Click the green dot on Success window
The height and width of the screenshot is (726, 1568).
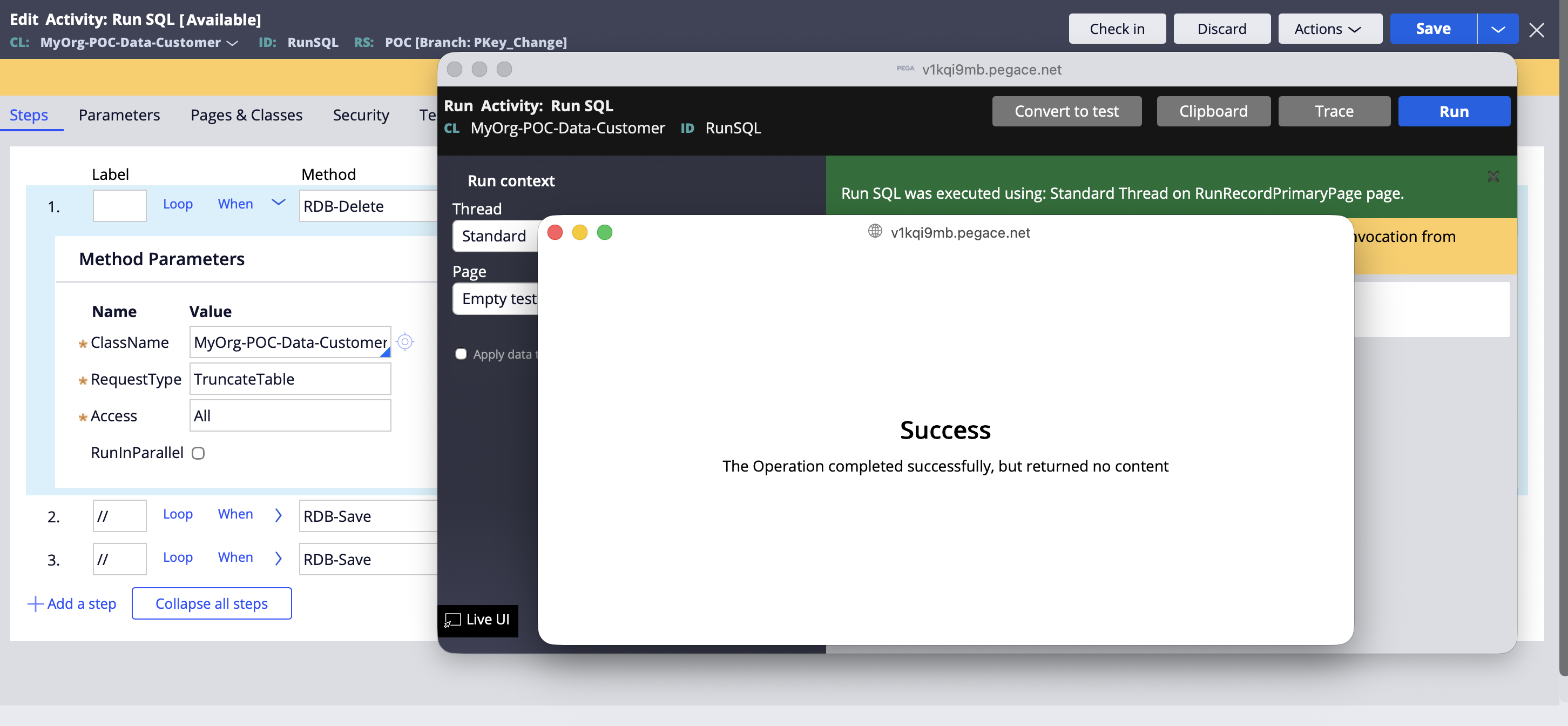(604, 232)
